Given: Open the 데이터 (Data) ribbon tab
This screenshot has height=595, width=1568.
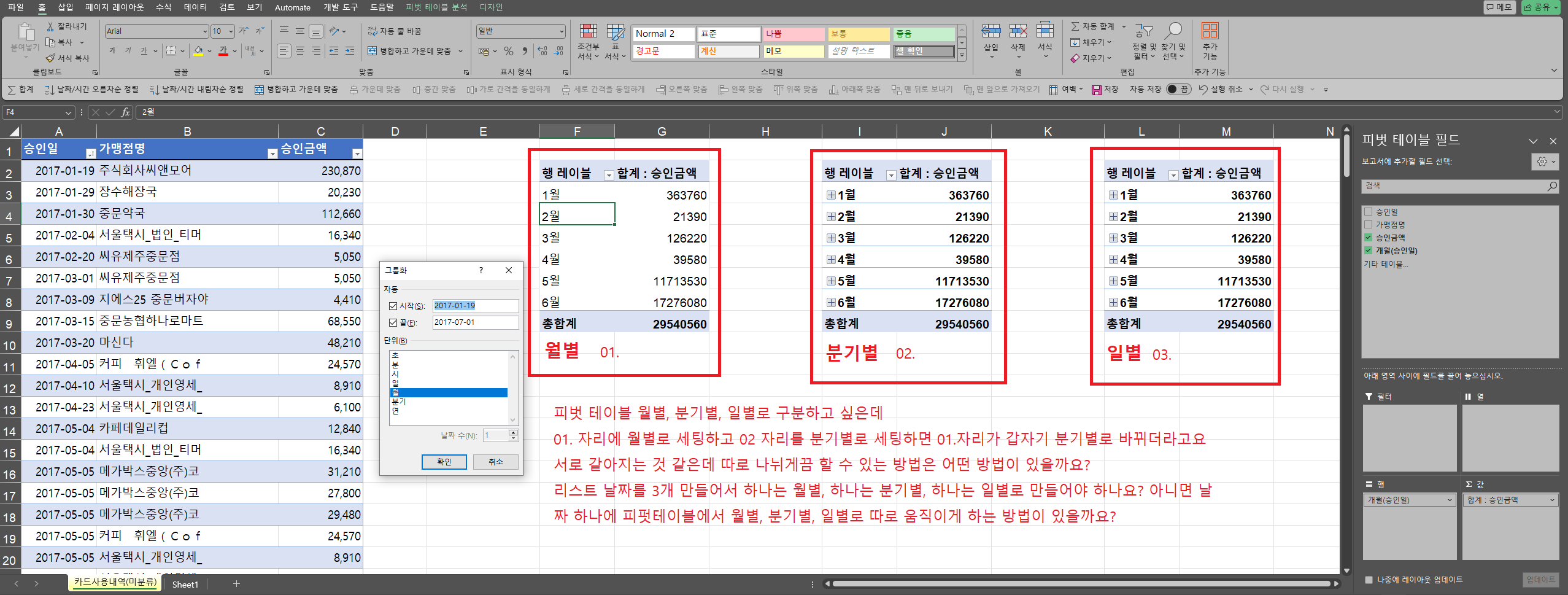Looking at the screenshot, I should [x=196, y=7].
